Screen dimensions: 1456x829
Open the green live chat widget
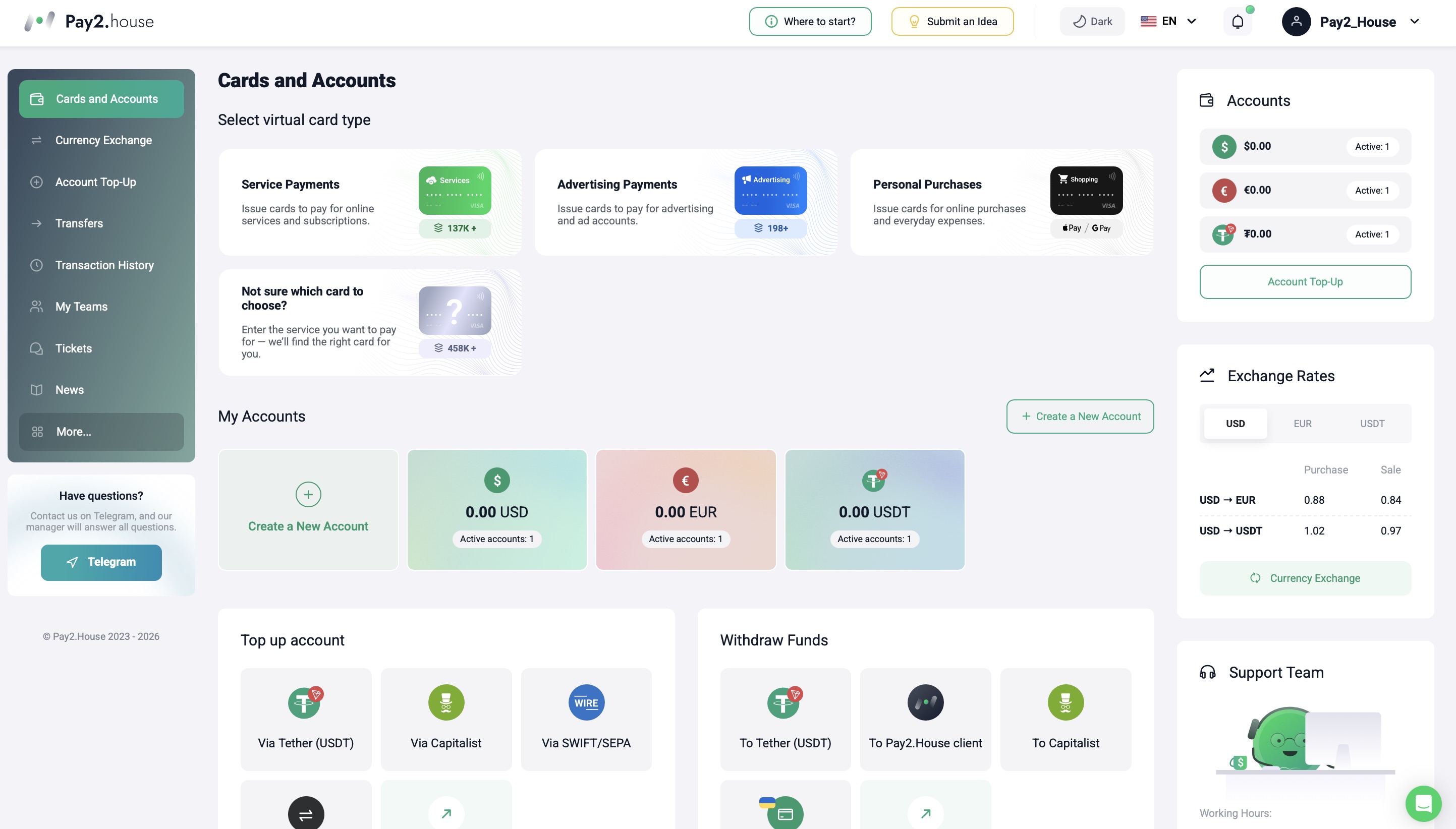pos(1423,803)
